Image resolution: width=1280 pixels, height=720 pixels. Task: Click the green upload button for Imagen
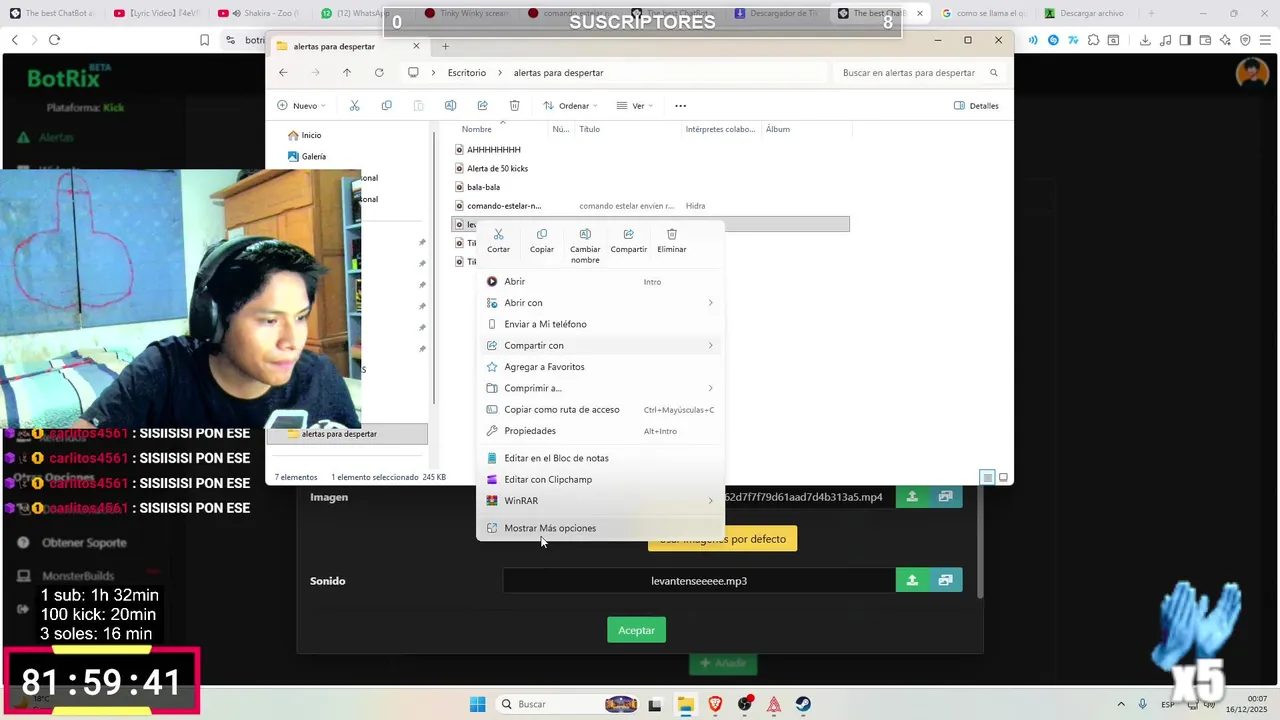point(912,496)
